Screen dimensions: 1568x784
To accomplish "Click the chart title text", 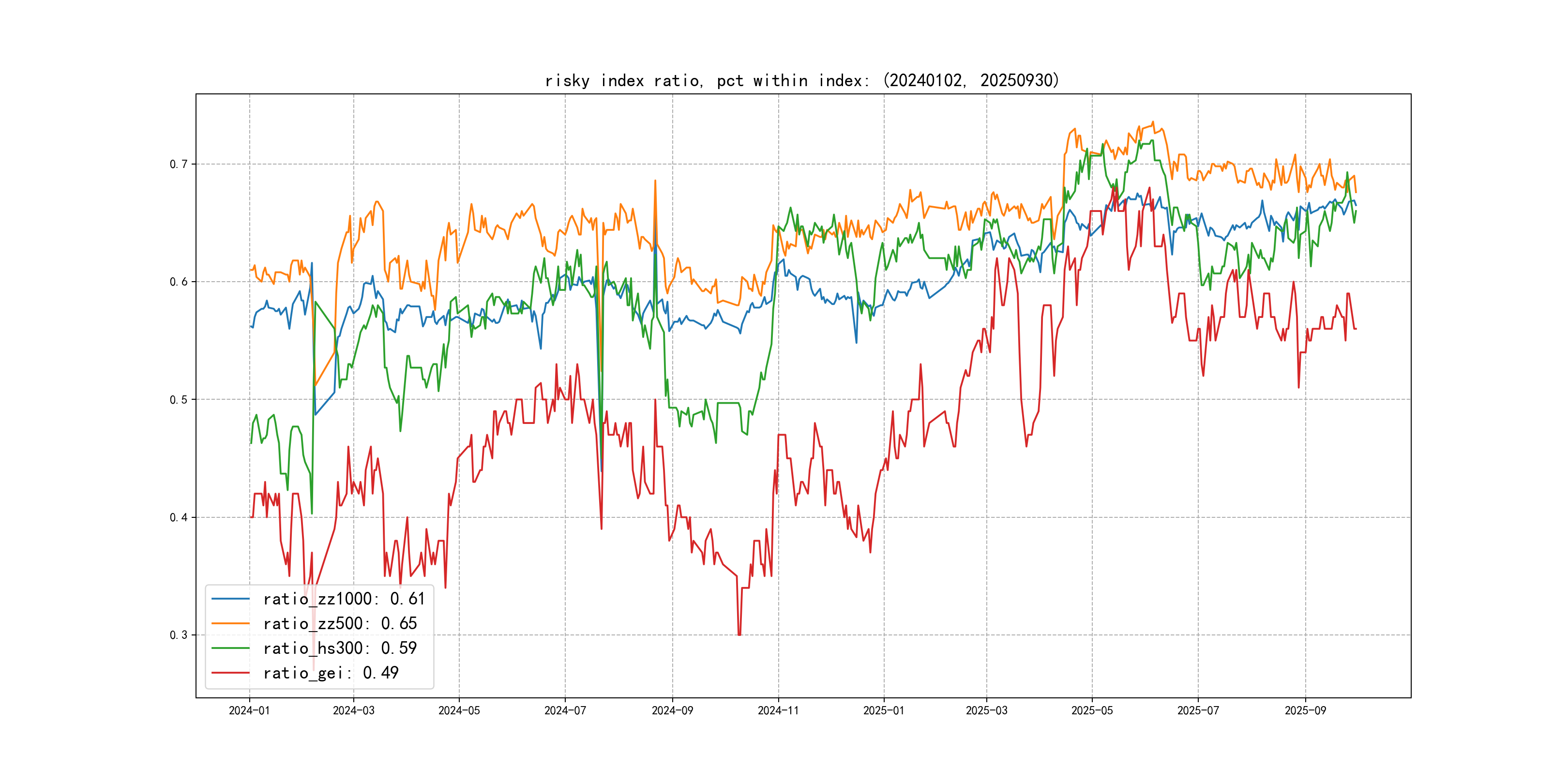I will pos(801,80).
